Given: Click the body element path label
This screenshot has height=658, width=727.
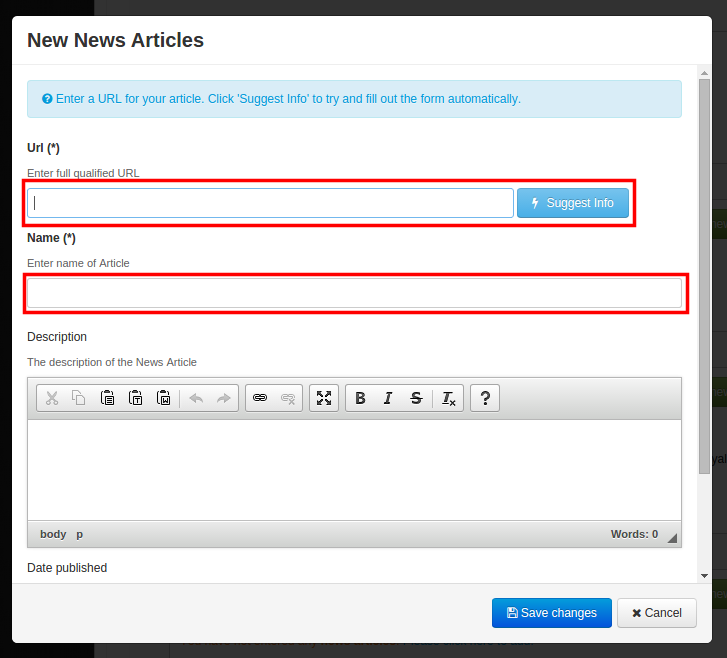Looking at the screenshot, I should click(53, 534).
